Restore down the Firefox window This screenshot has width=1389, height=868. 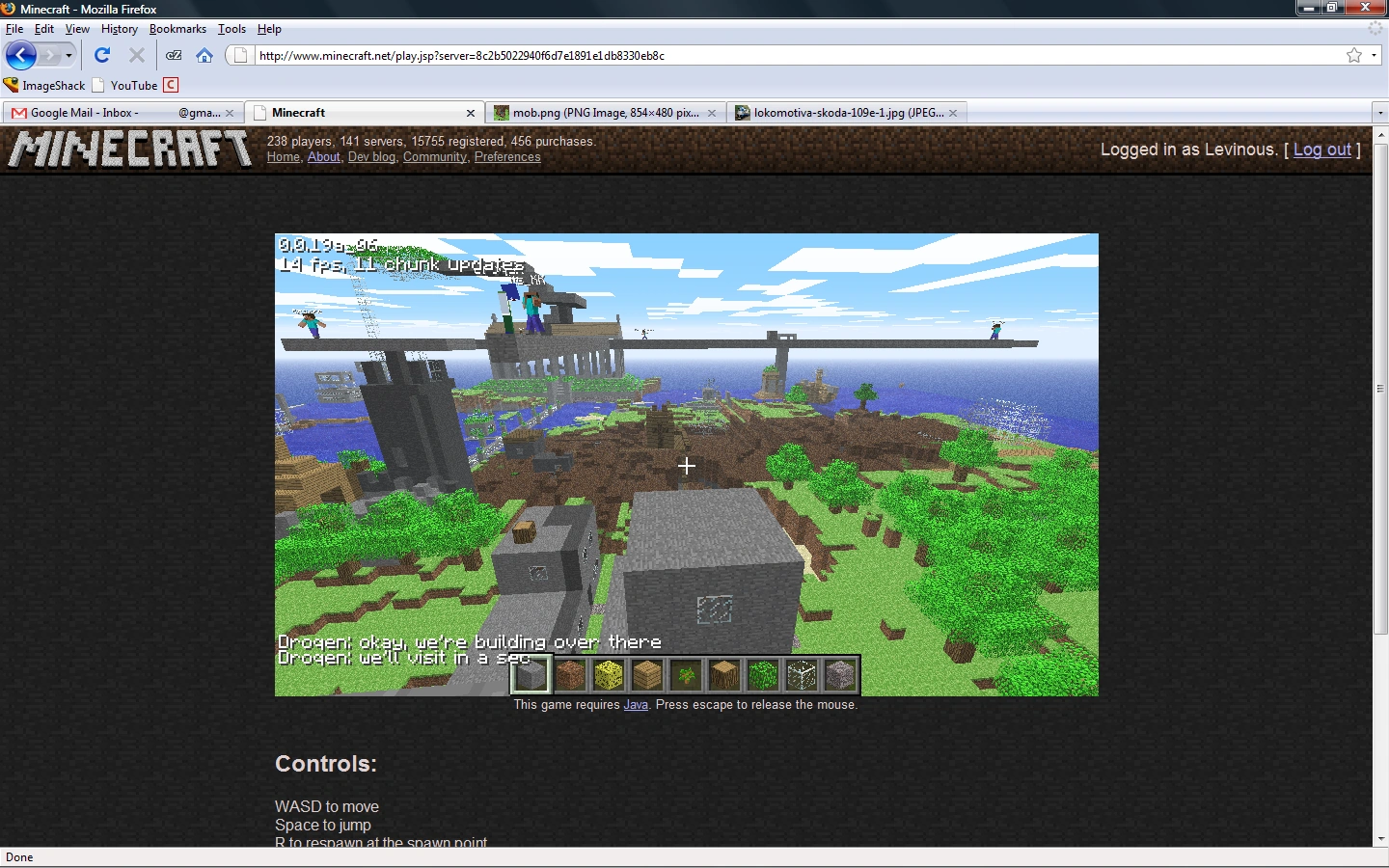pos(1332,8)
